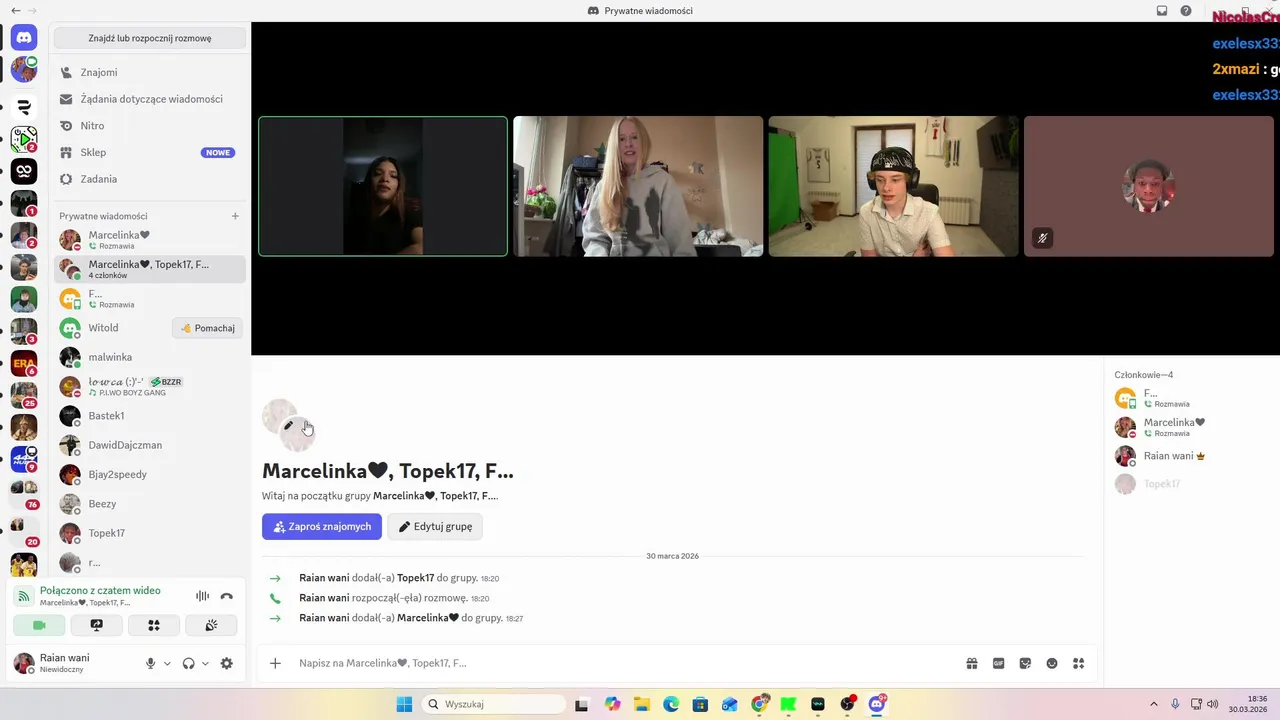Toggle microphone mute in user panel

(x=151, y=663)
